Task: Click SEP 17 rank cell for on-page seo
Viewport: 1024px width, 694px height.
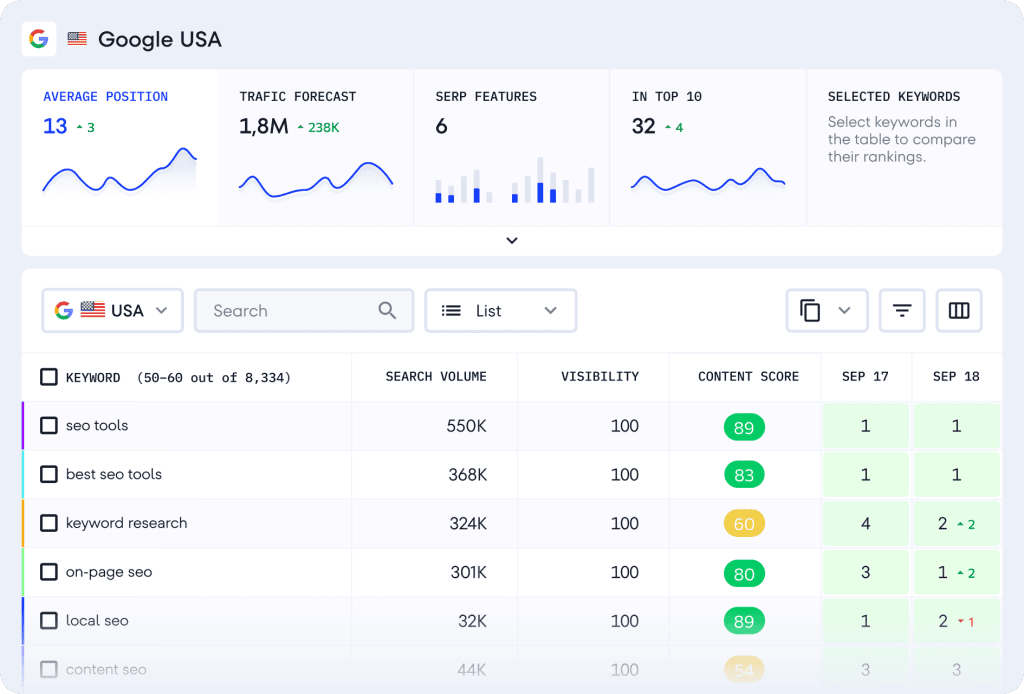Action: click(865, 573)
